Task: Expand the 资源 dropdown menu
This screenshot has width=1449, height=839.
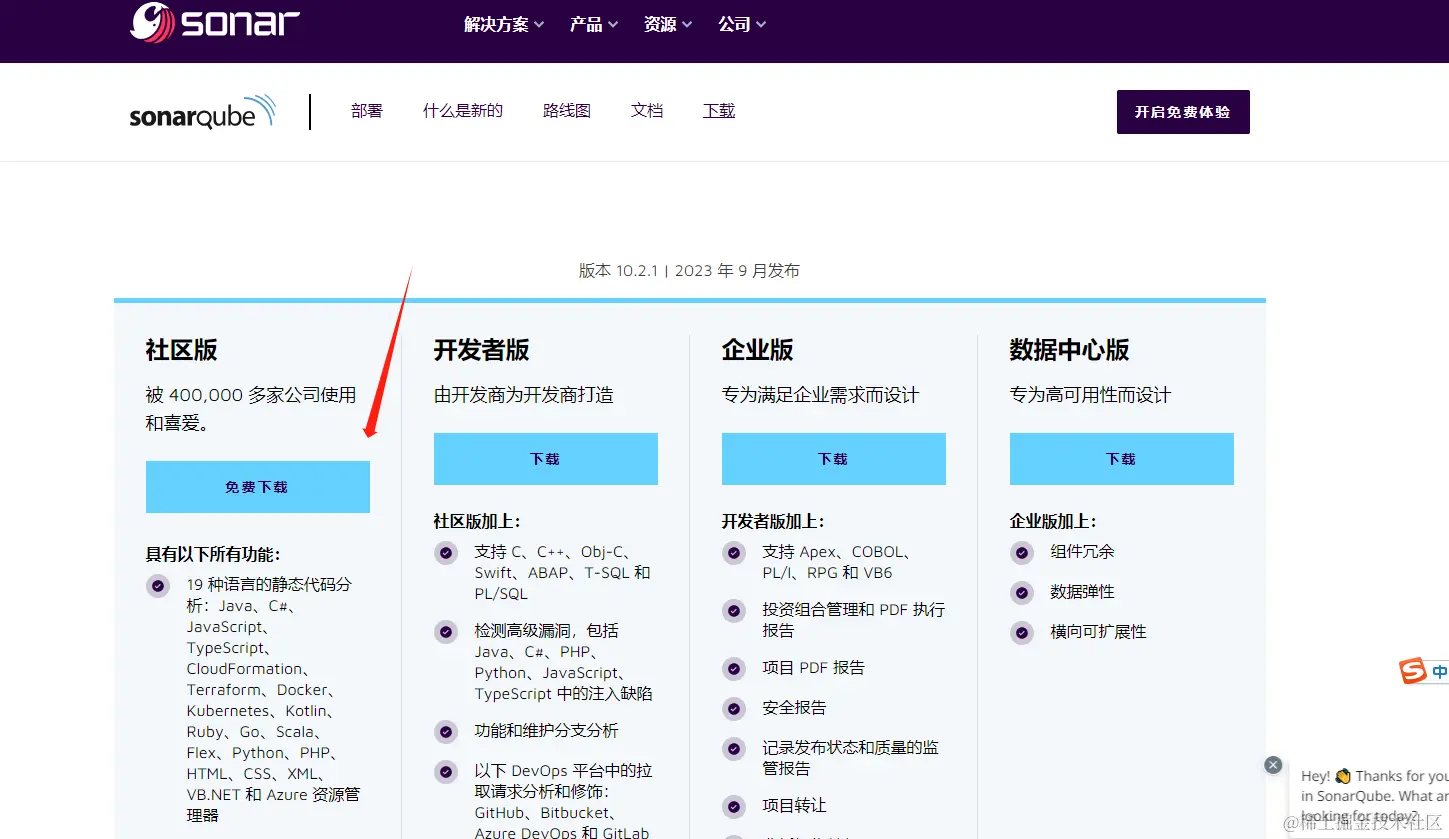Action: coord(668,24)
